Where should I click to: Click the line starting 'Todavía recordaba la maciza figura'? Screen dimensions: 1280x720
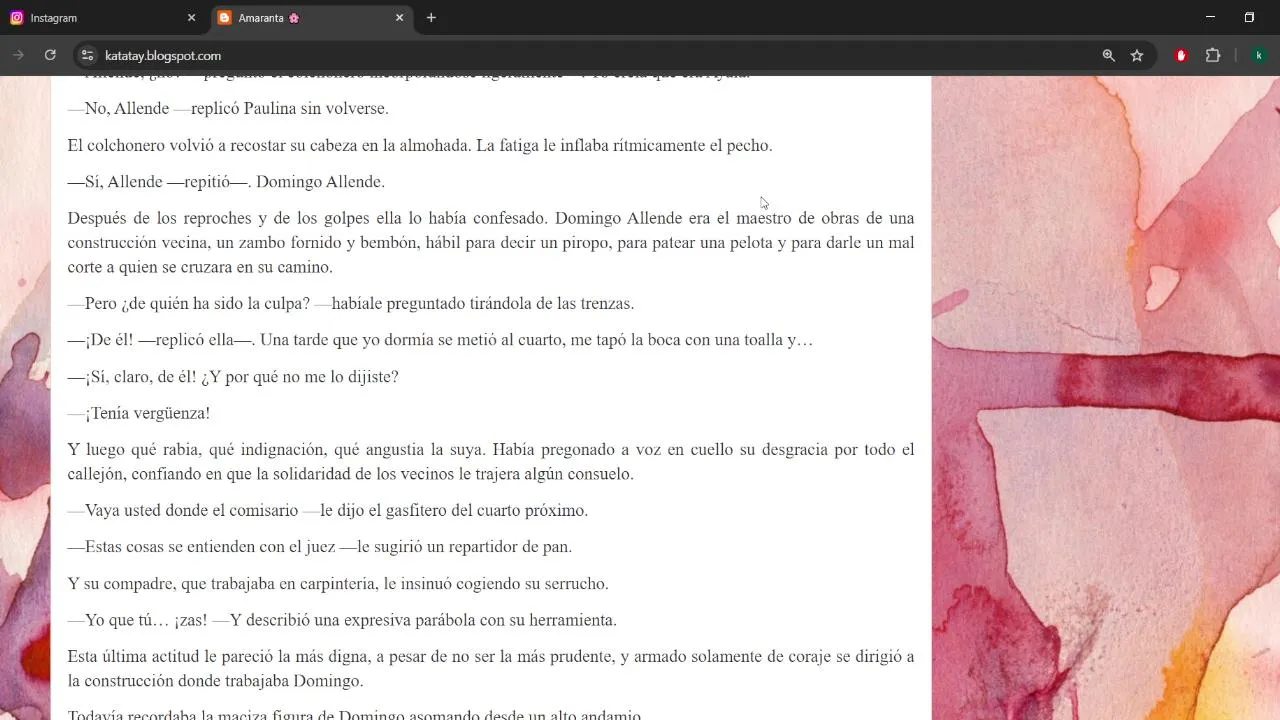point(355,714)
